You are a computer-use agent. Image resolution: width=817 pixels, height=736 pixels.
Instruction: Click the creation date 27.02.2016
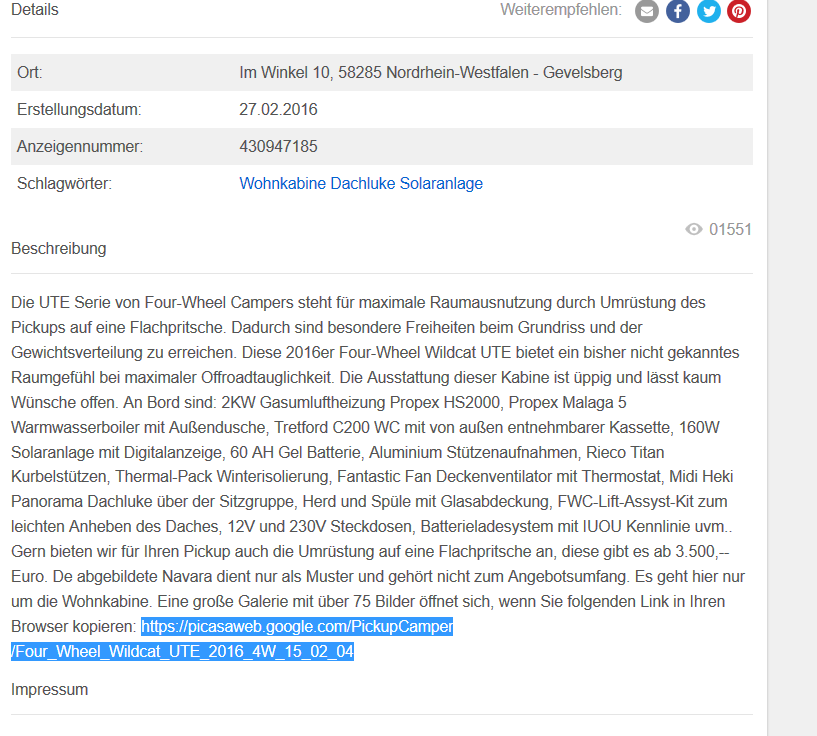coord(278,109)
